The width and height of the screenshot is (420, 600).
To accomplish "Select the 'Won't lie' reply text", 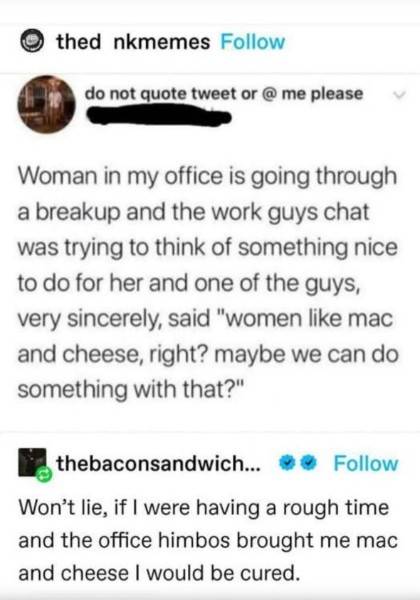I will pos(208,540).
